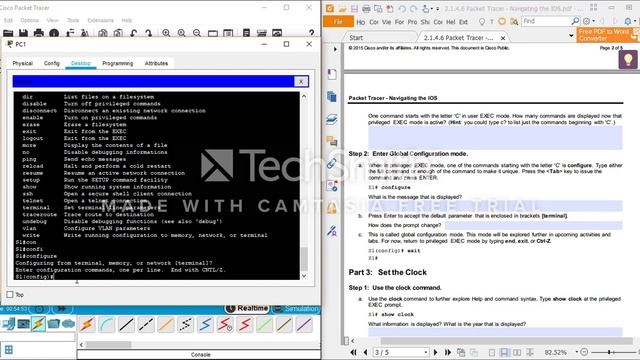Screen dimensions: 640x360
Task: Print from the Packet Tracer toolbar
Action: coord(39,33)
